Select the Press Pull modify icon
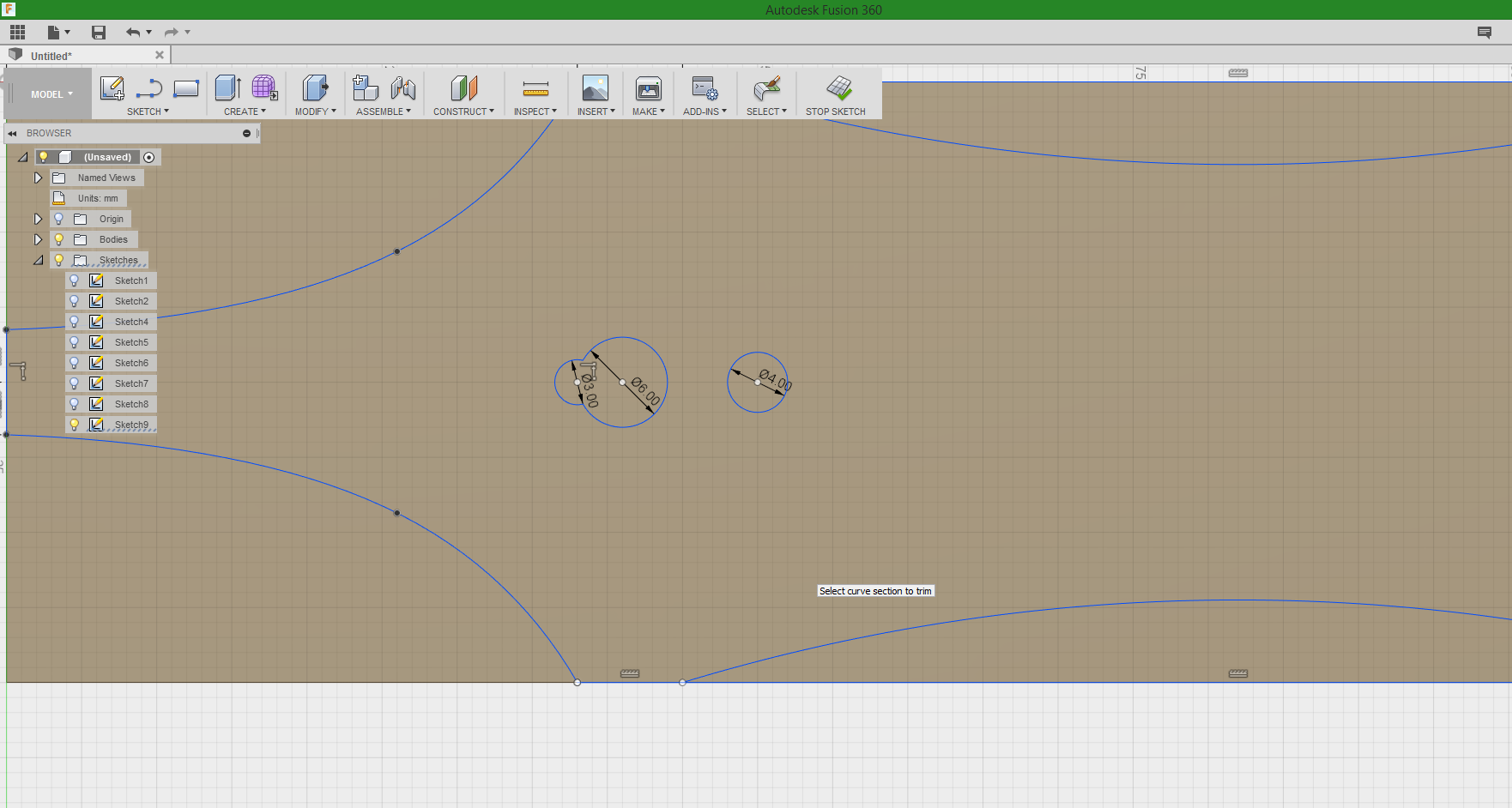Viewport: 1512px width, 808px height. click(315, 87)
